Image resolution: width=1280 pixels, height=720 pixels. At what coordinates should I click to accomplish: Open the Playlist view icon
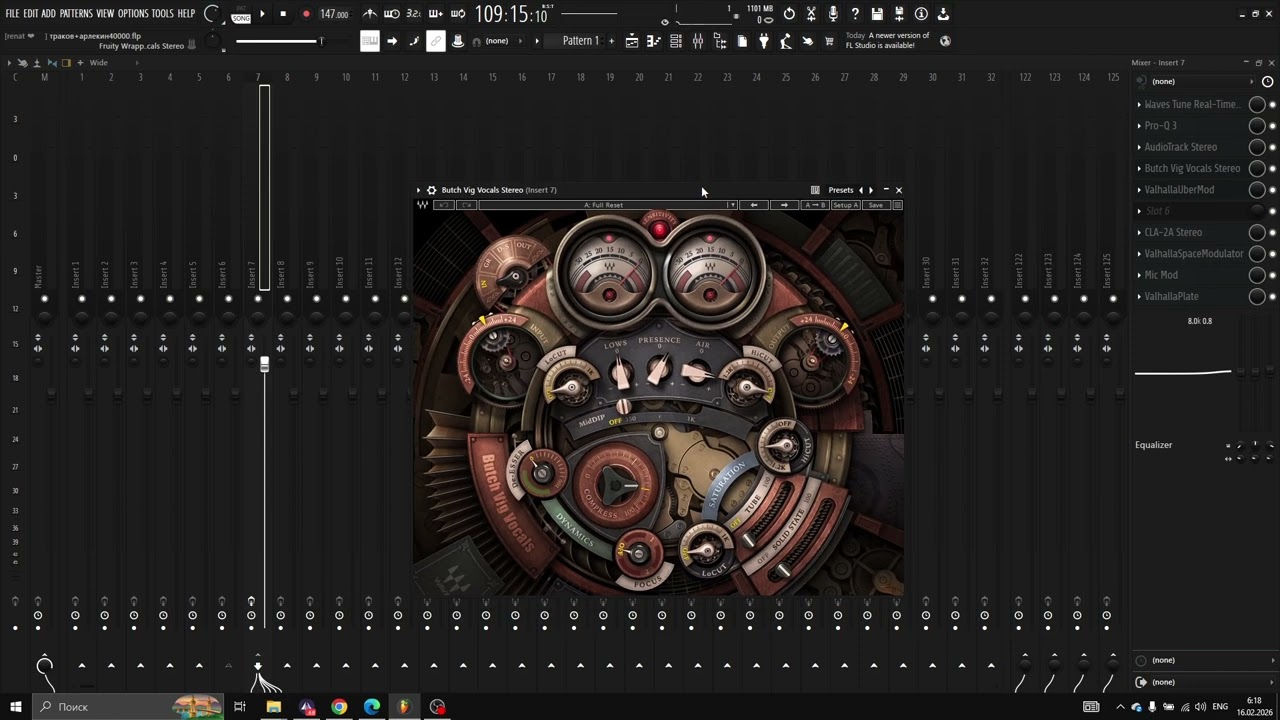pos(632,41)
